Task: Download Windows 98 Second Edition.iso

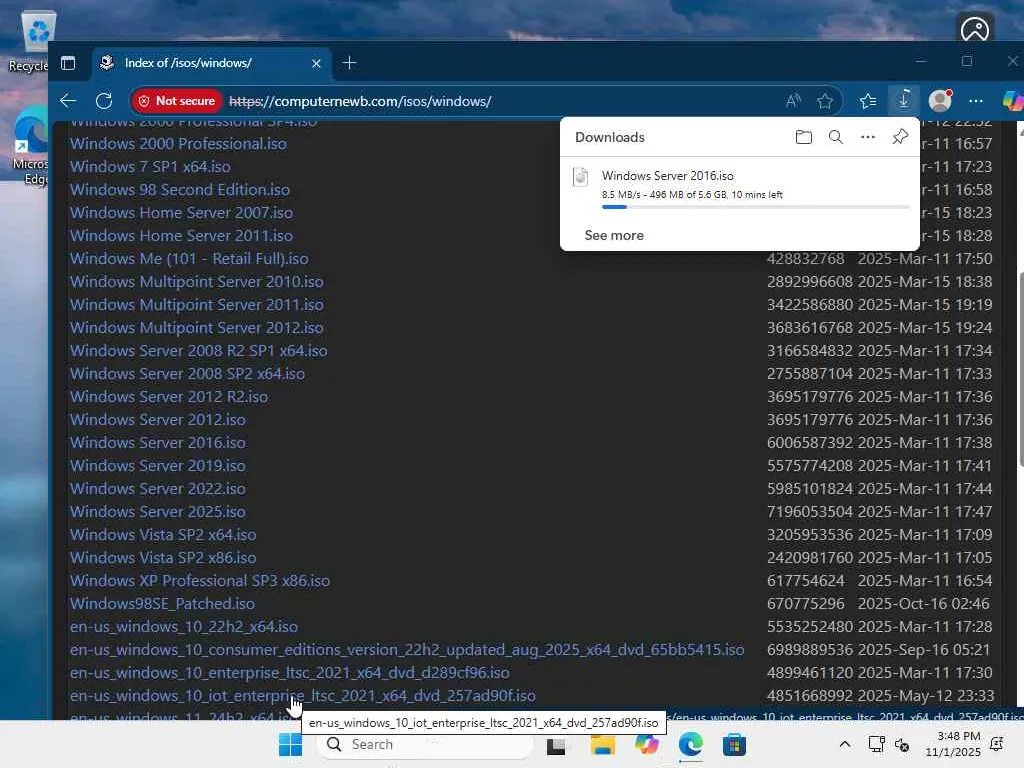Action: coord(180,189)
